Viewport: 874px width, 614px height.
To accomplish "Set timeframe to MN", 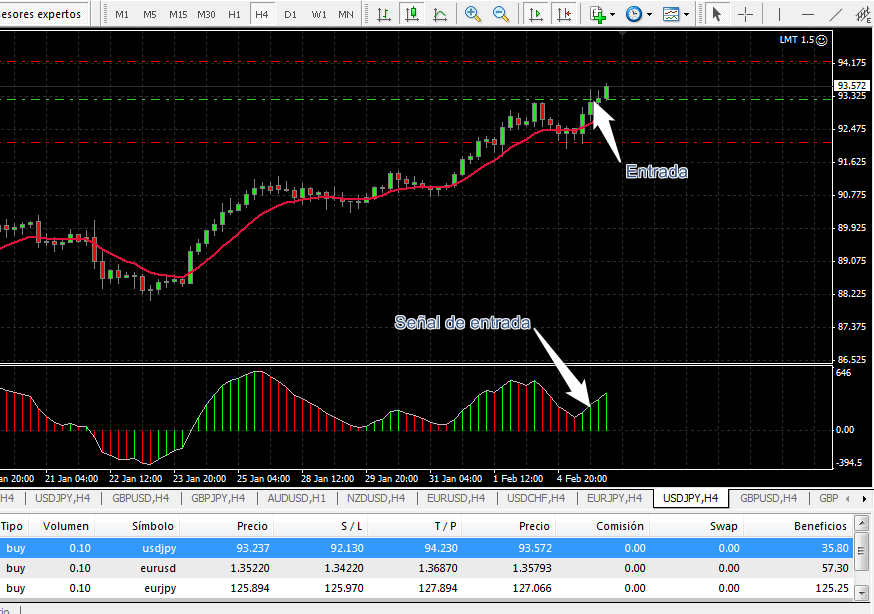I will [346, 14].
